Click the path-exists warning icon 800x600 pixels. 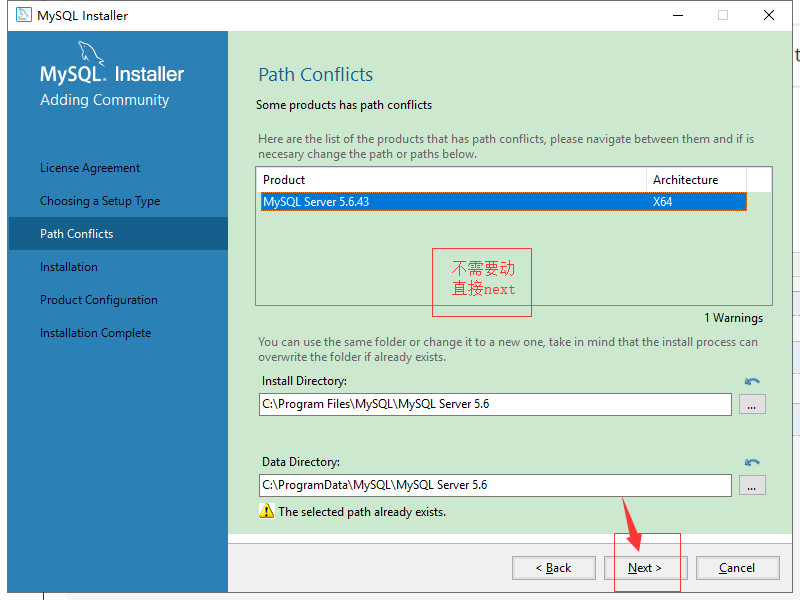point(266,511)
